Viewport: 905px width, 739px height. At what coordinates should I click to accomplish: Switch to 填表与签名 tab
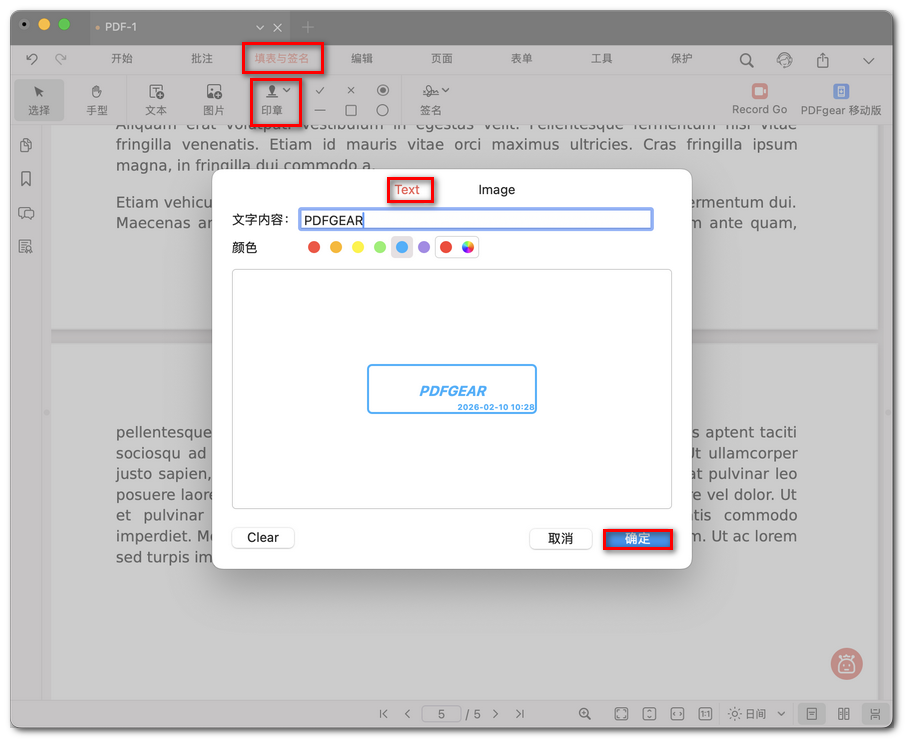[x=282, y=58]
